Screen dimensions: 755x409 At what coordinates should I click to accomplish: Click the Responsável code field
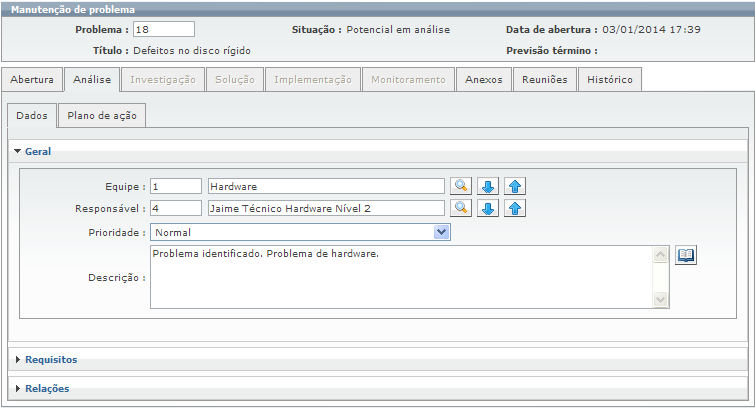(176, 208)
